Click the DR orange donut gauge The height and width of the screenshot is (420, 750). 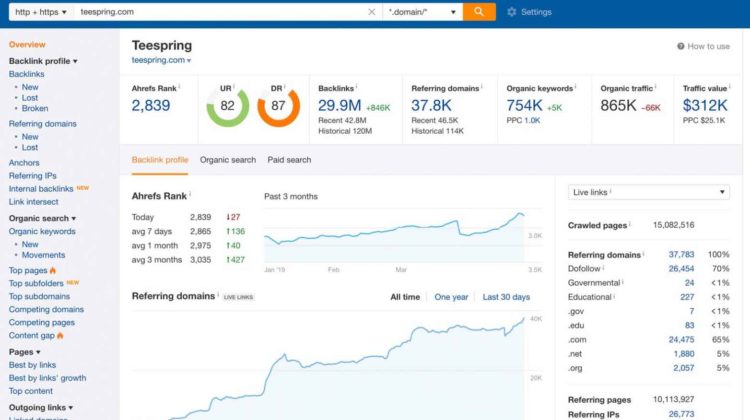[x=278, y=106]
